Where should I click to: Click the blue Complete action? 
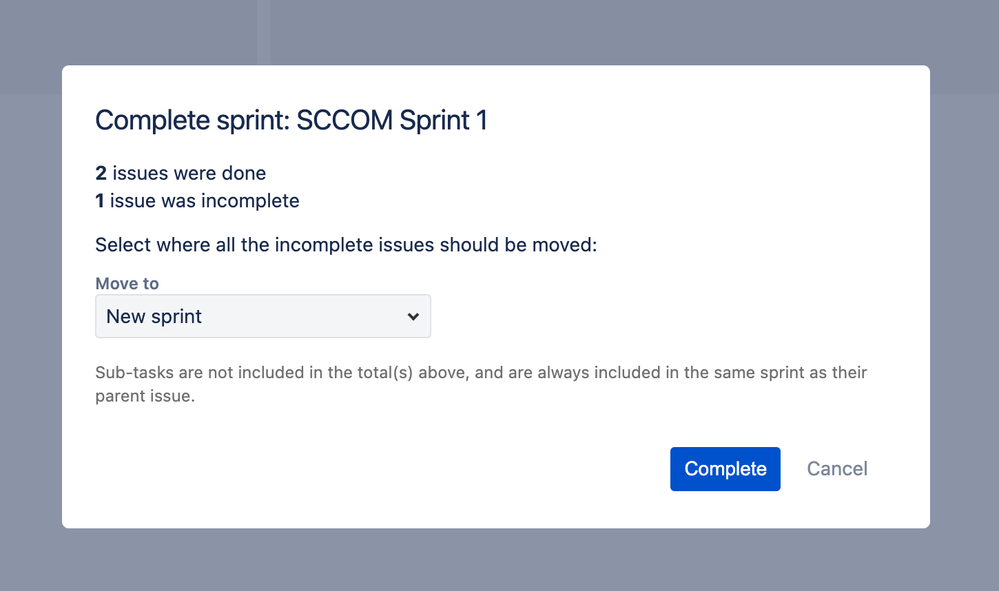725,468
